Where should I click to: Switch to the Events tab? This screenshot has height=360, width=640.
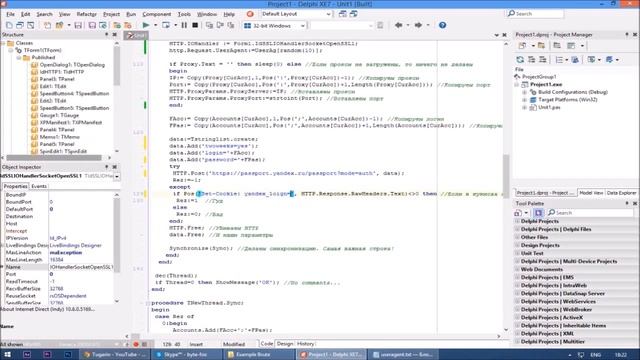pos(39,186)
